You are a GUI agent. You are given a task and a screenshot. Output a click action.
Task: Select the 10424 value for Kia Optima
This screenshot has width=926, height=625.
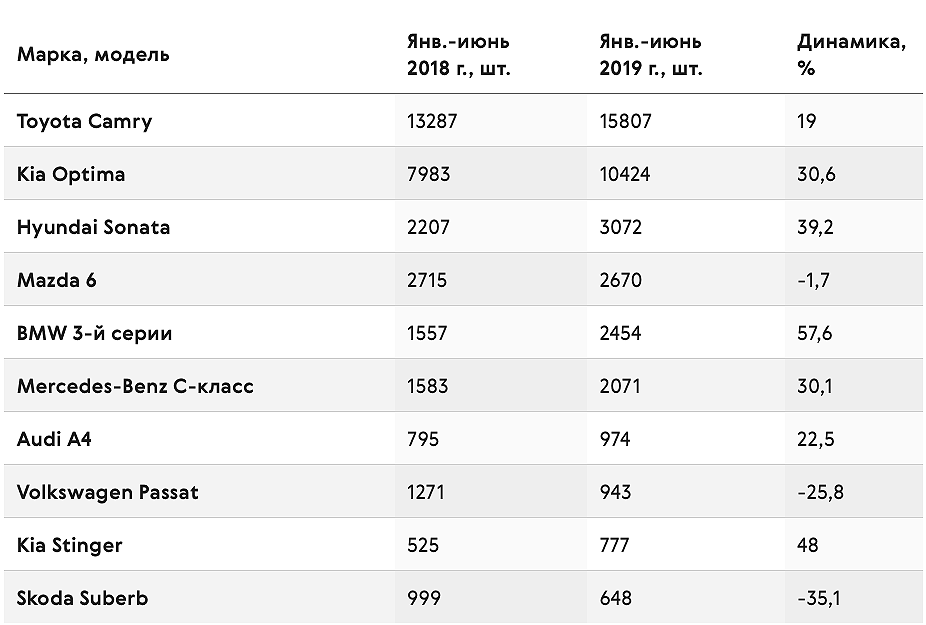point(625,174)
